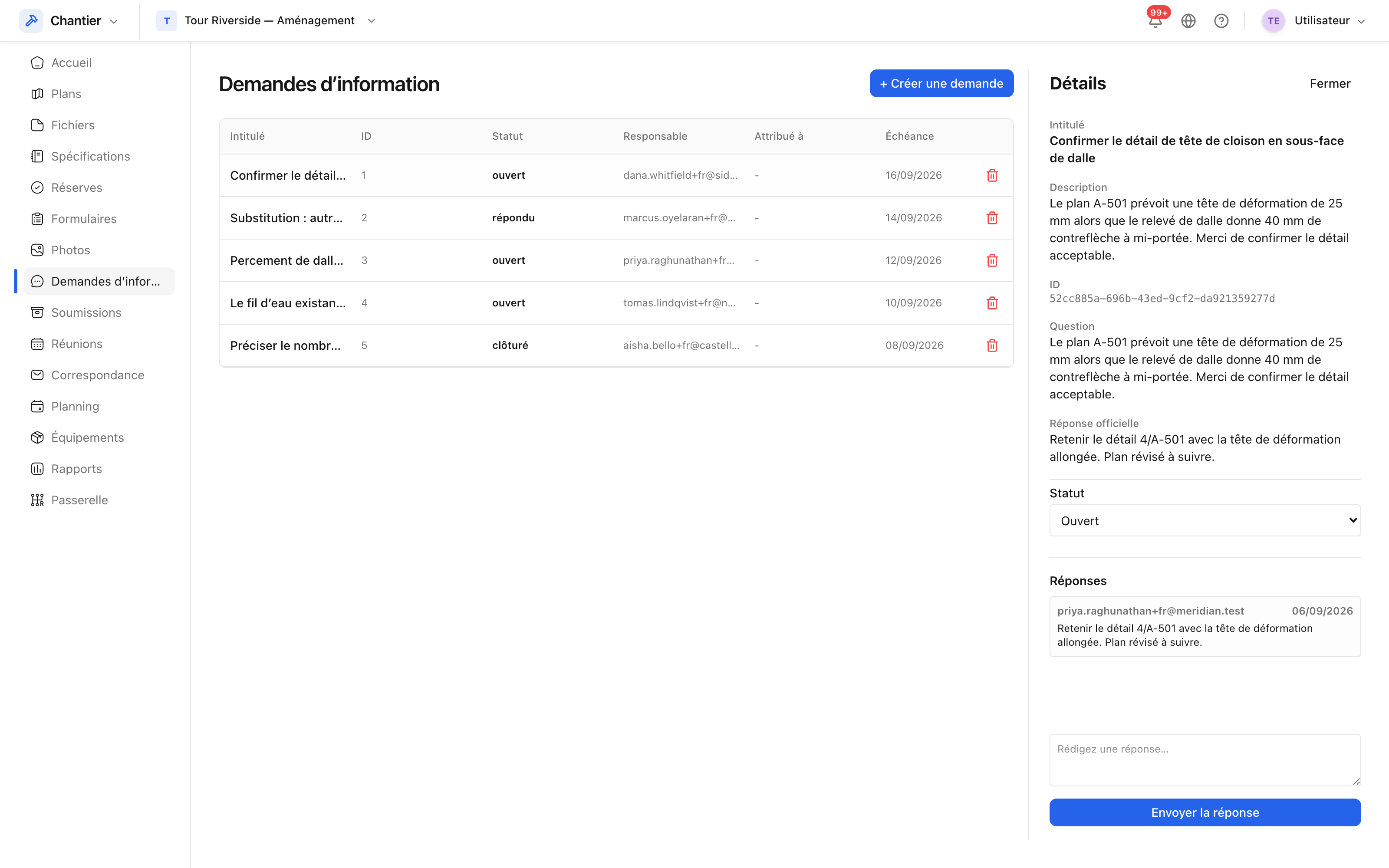1389x868 pixels.
Task: Select Demandes d'information in the sidebar
Action: point(99,281)
